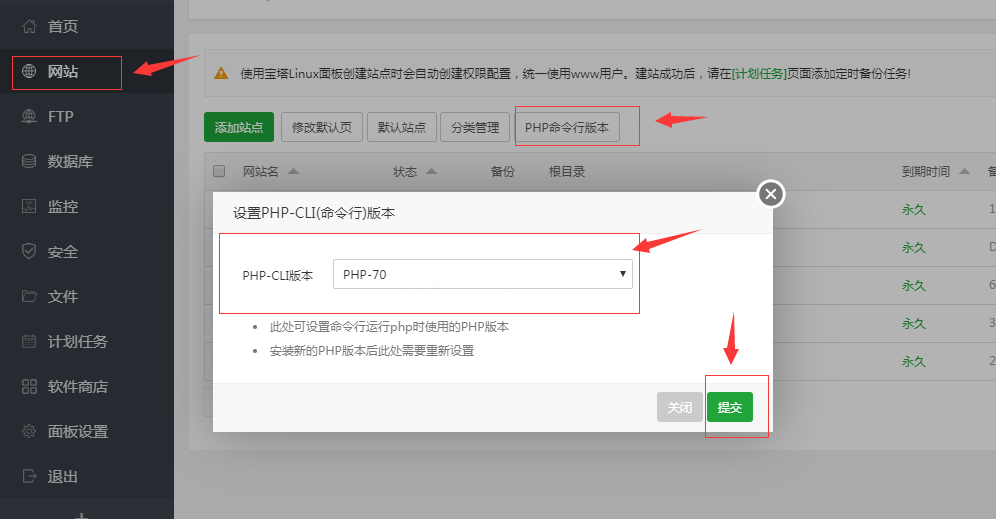996x519 pixels.
Task: Click the green 添加站点 button
Action: click(239, 127)
